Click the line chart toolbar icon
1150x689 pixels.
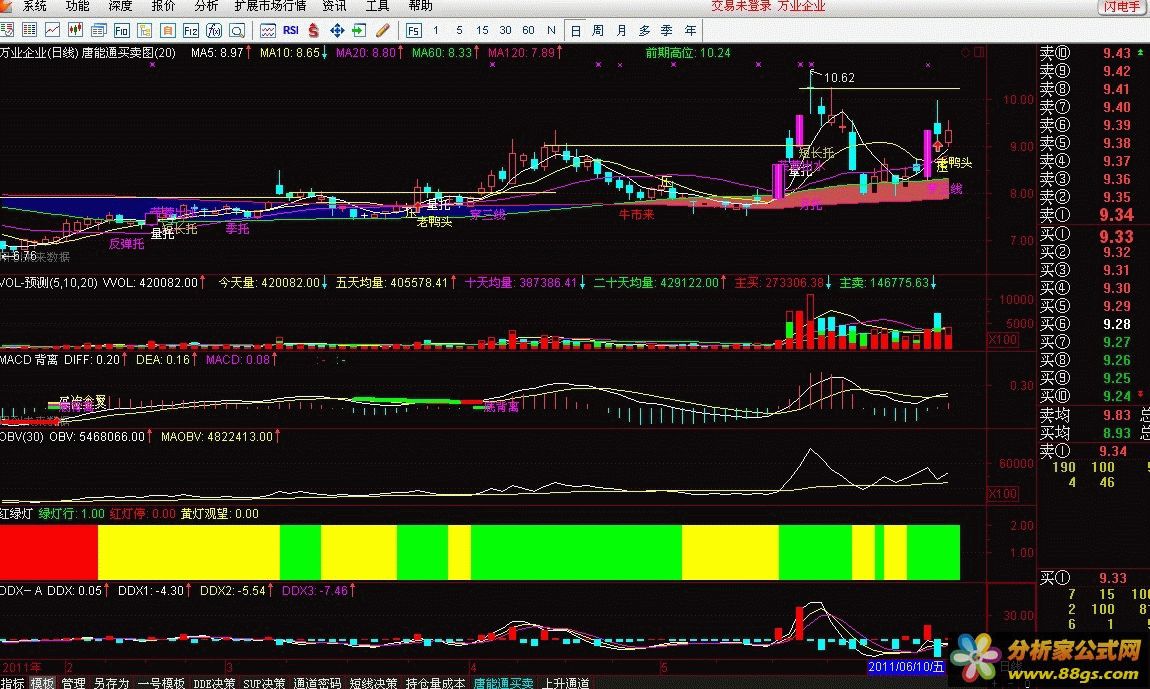[x=52, y=30]
